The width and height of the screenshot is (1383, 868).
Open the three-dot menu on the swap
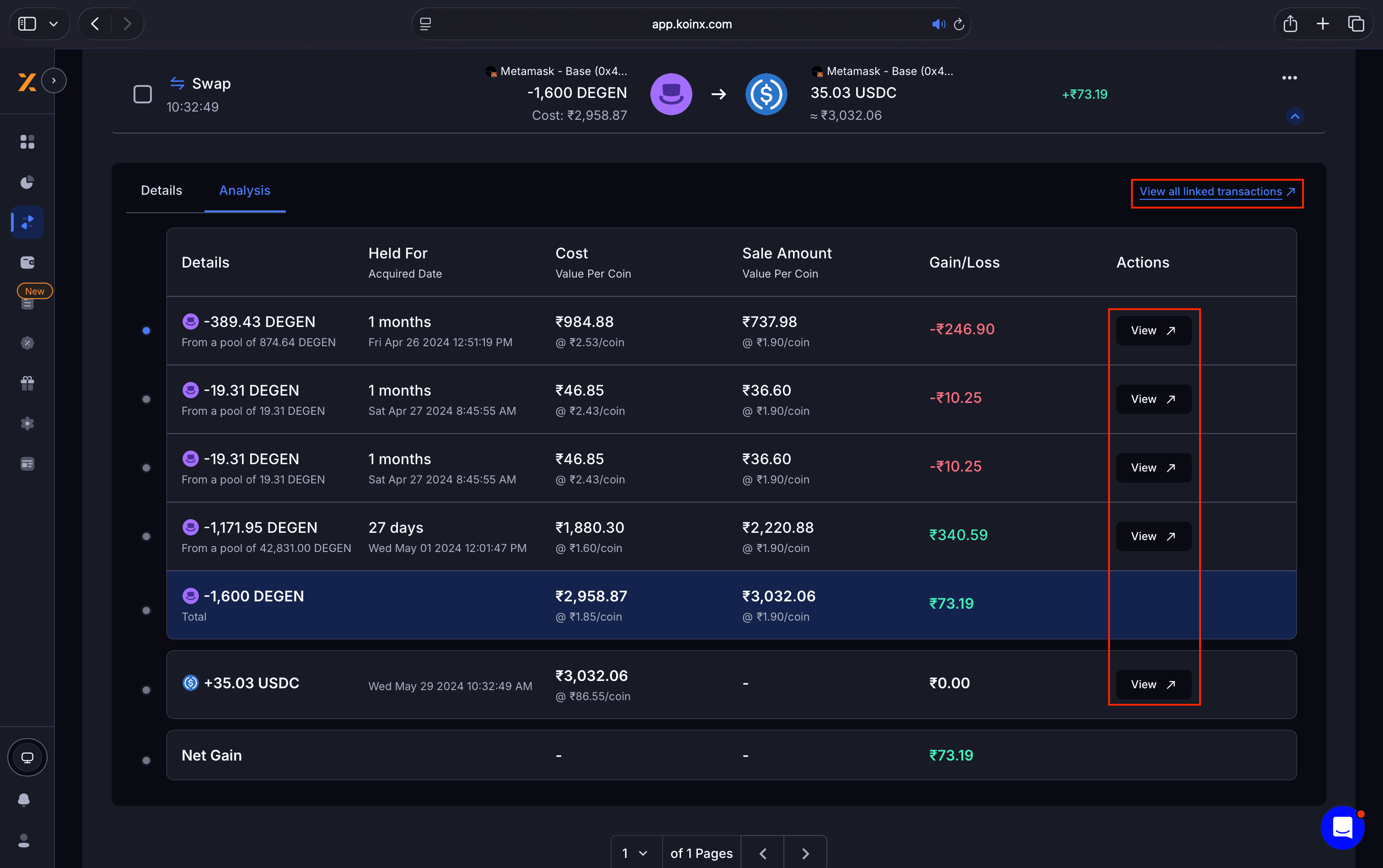pos(1289,77)
